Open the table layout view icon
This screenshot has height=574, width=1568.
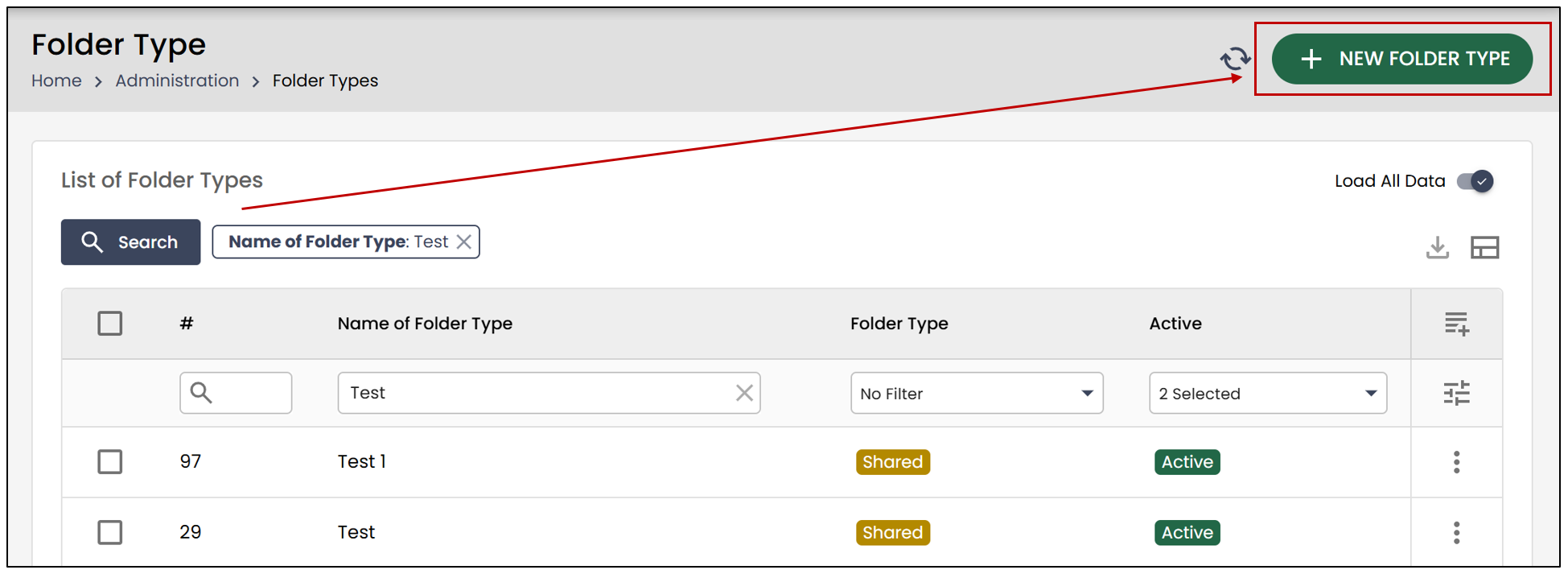click(1484, 247)
